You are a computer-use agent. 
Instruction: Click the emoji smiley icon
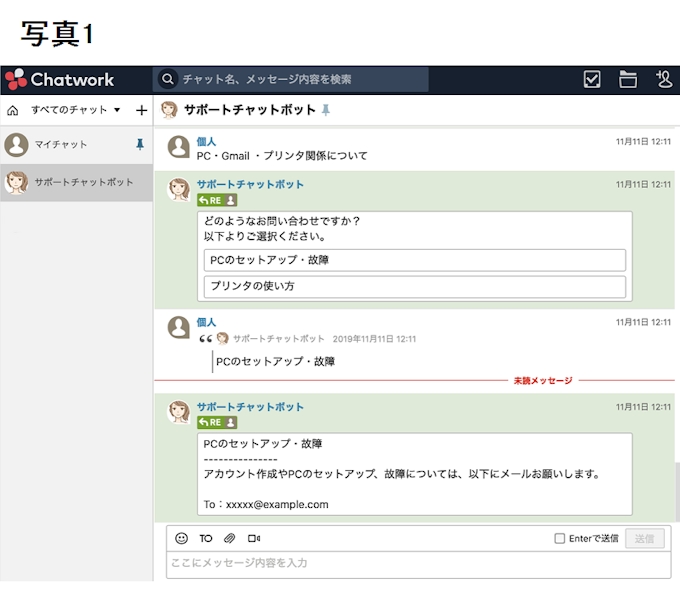tap(181, 538)
